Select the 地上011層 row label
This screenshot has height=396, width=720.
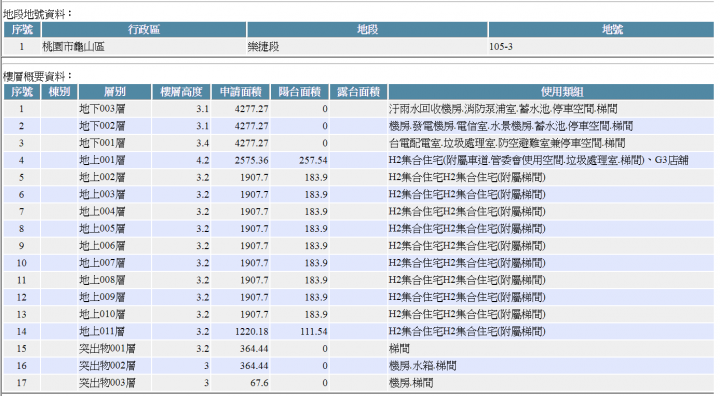[102, 331]
